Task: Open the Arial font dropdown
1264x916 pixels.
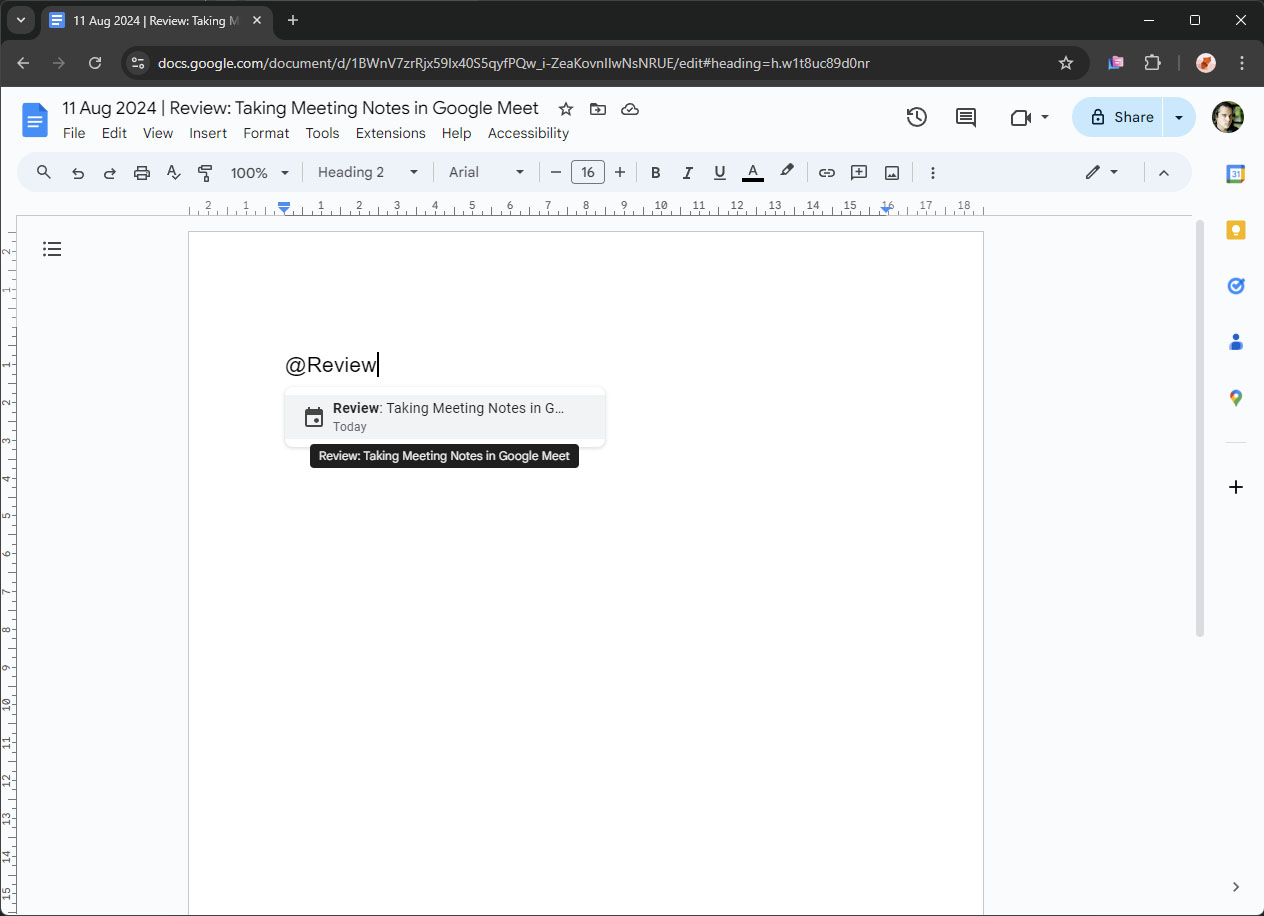Action: (486, 172)
